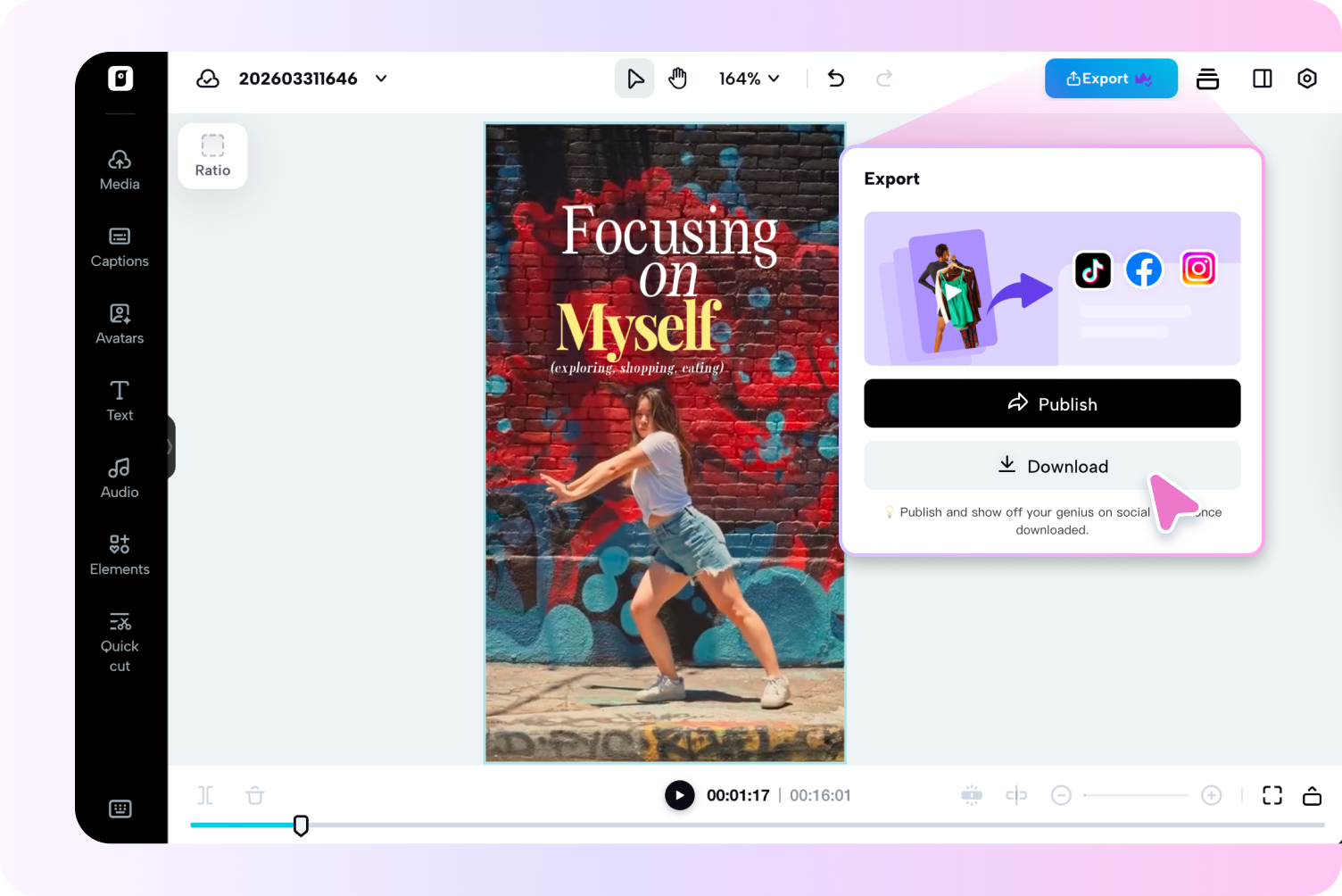Switch to the hand pan tool
Viewport: 1342px width, 896px height.
(678, 79)
